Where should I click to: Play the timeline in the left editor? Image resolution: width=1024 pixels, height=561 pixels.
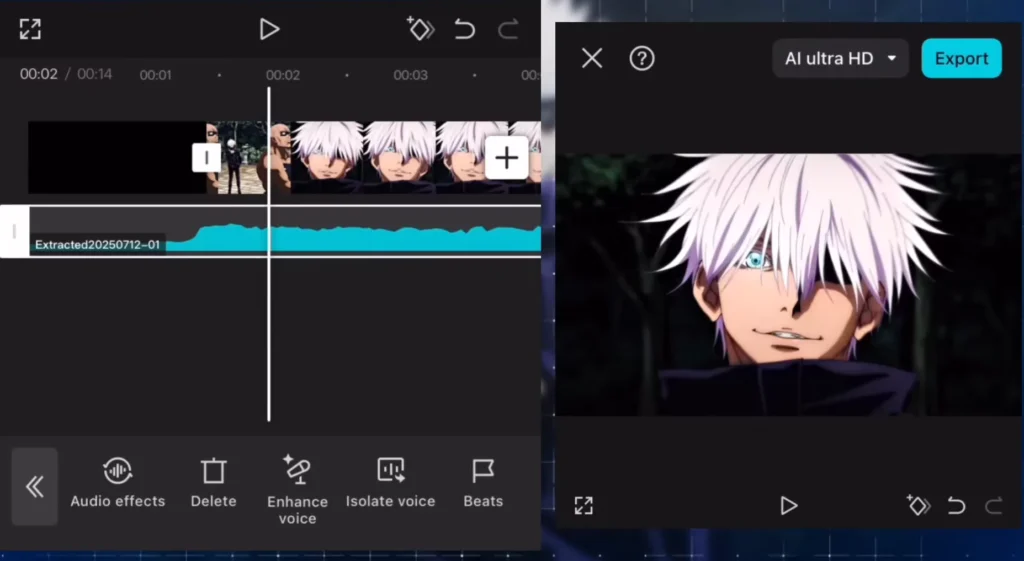click(269, 29)
